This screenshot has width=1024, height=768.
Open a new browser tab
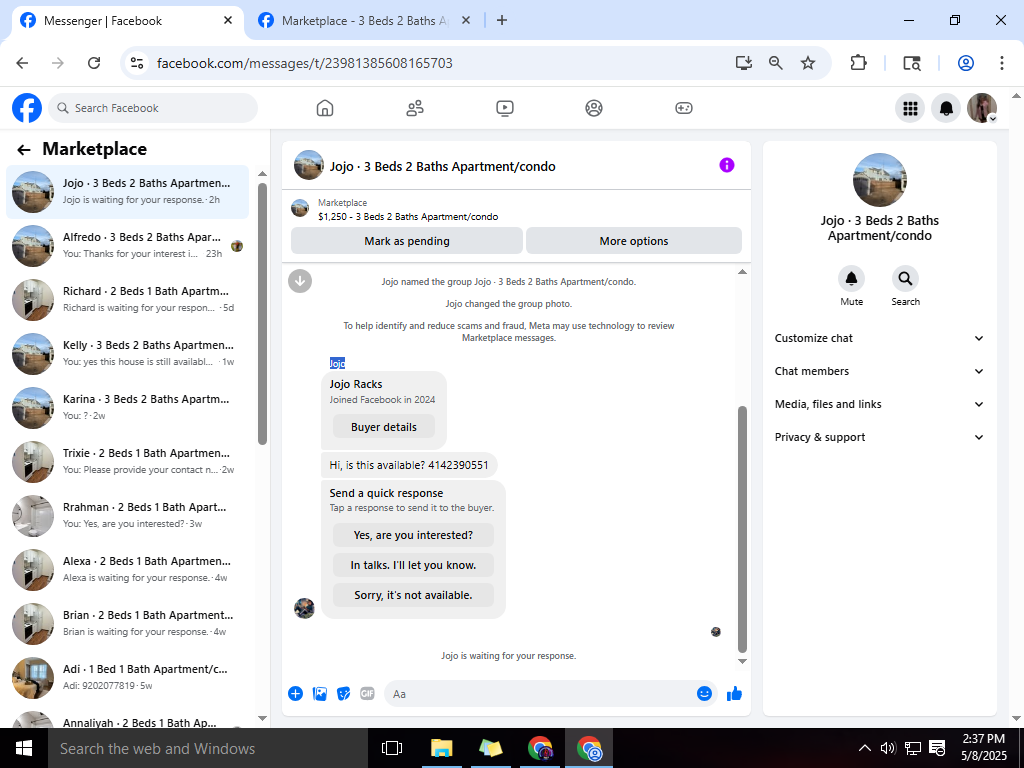502,20
